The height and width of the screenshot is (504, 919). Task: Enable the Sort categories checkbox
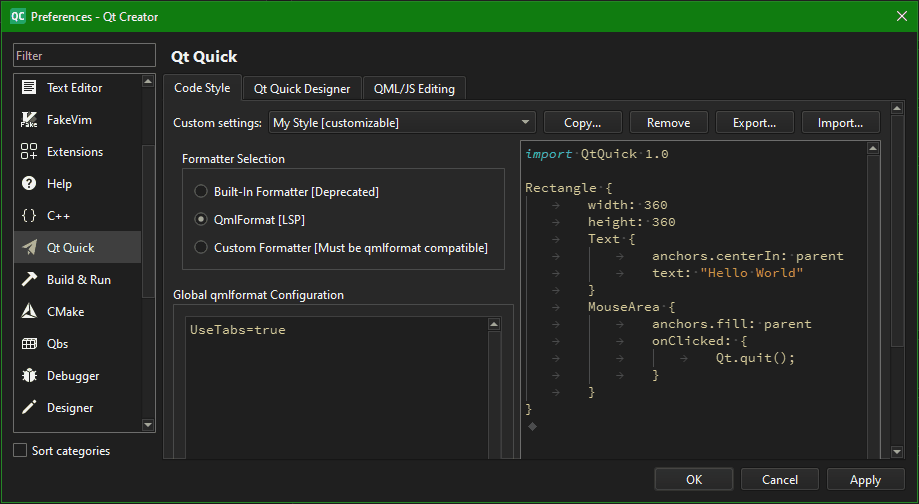(x=20, y=450)
